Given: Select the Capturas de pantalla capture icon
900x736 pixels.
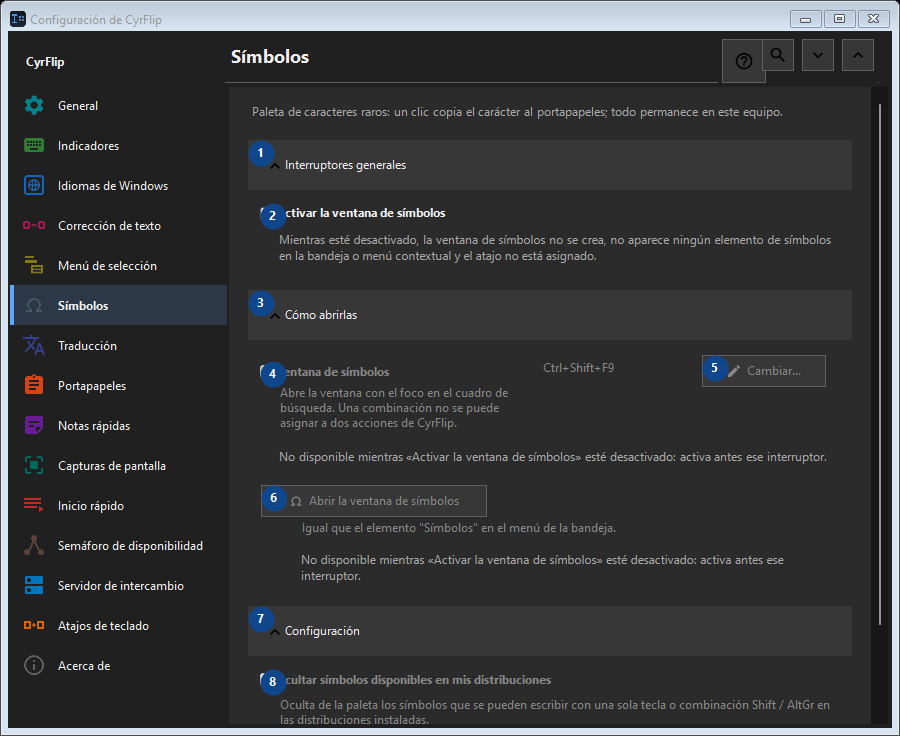Looking at the screenshot, I should point(34,466).
